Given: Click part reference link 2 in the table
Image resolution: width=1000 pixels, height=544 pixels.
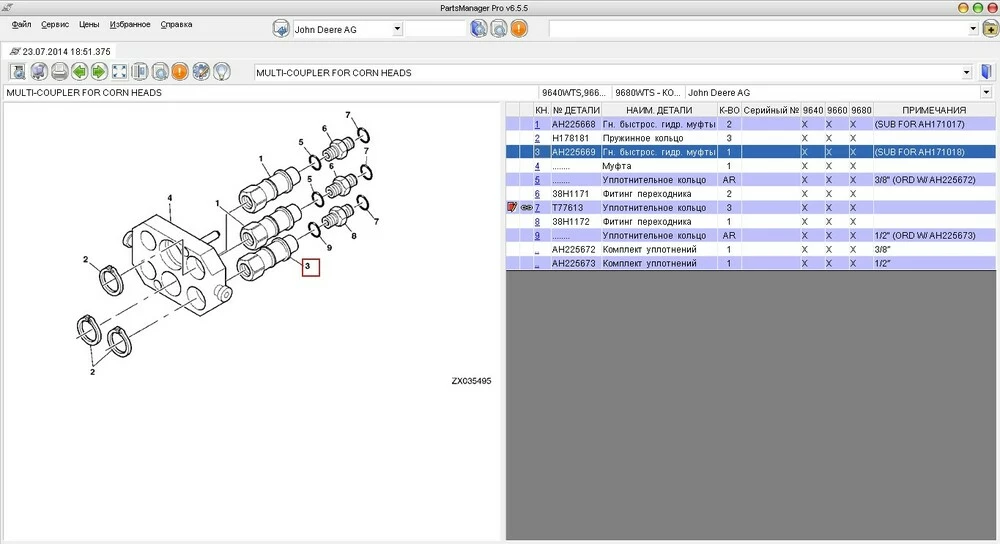Looking at the screenshot, I should pos(537,138).
